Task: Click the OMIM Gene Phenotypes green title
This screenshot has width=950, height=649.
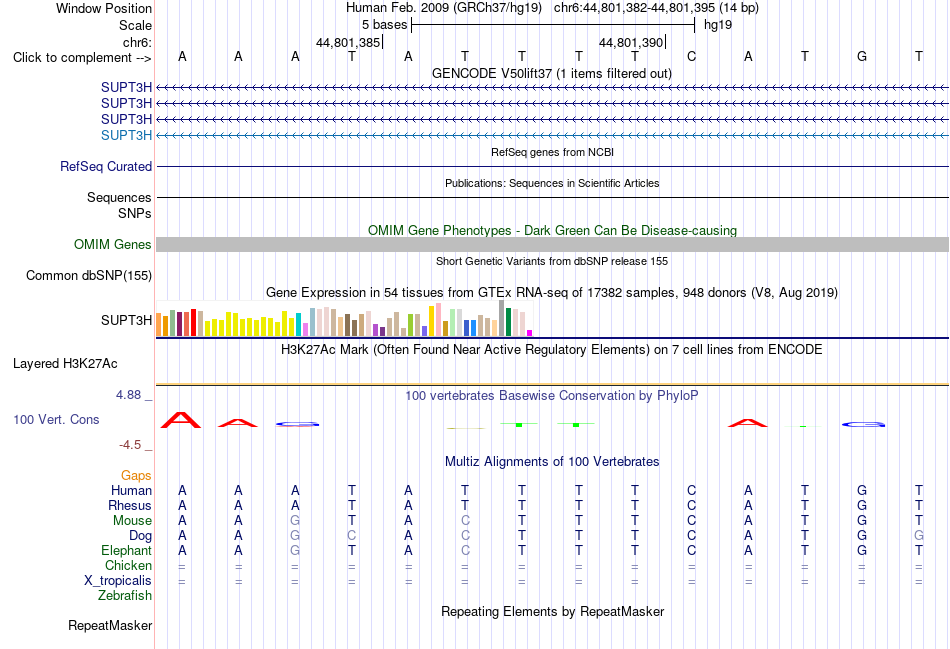Action: click(552, 230)
